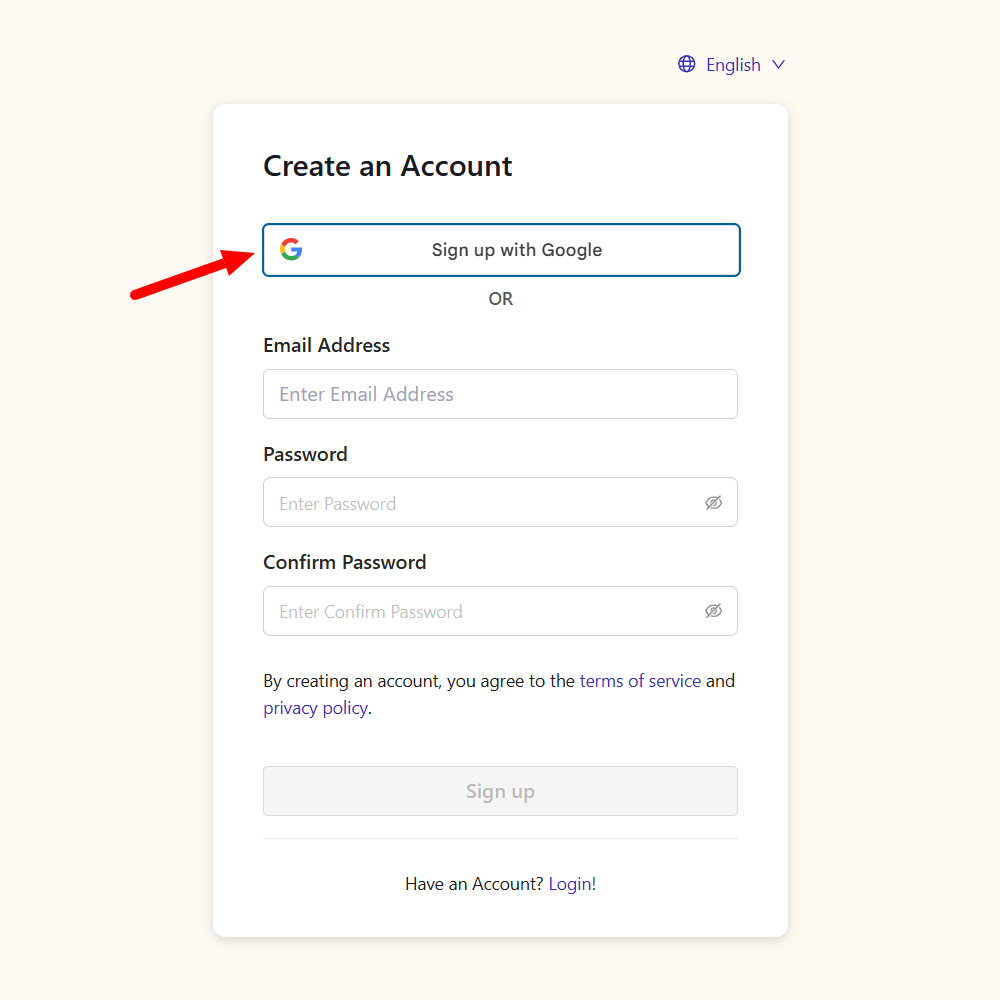Click the Email Address field label
The image size is (1000, 1000).
pos(326,345)
